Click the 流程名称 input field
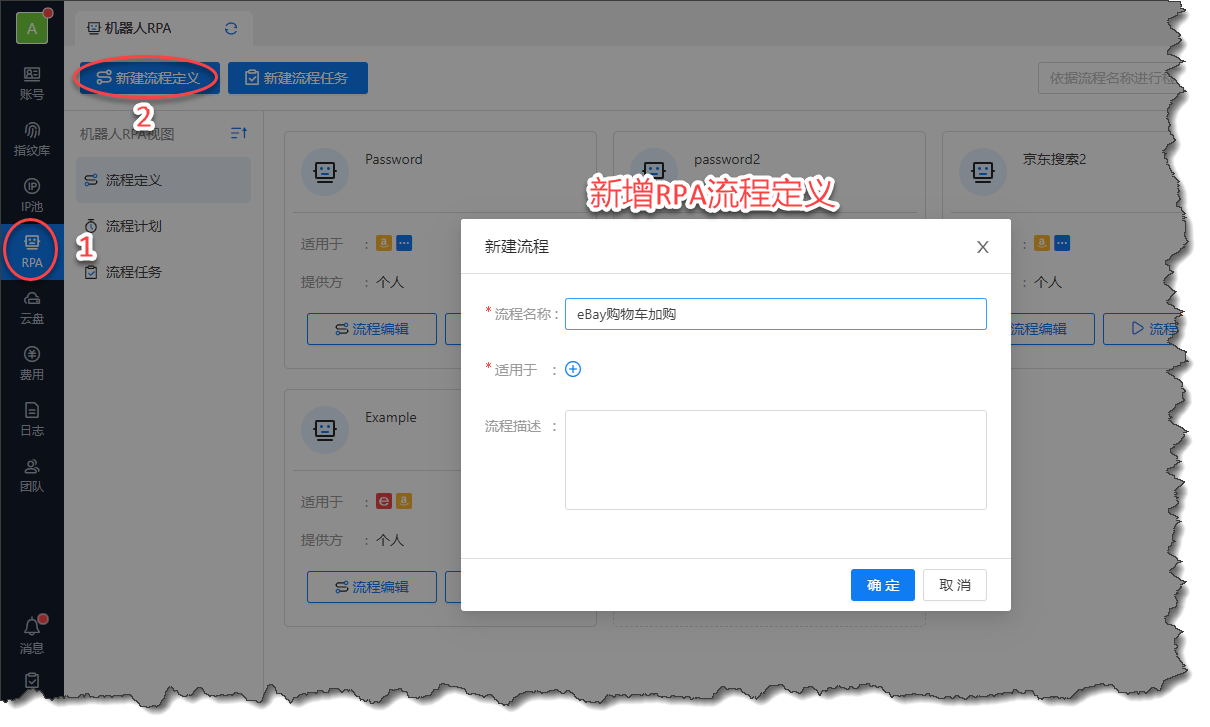The height and width of the screenshot is (727, 1210). 776,314
